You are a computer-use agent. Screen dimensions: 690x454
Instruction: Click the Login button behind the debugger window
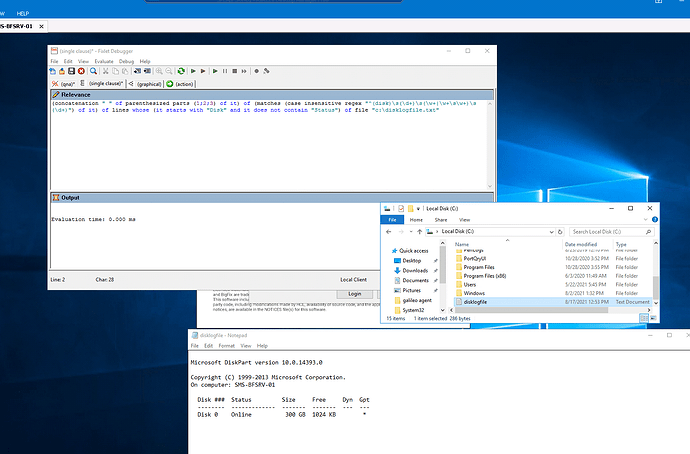point(355,294)
